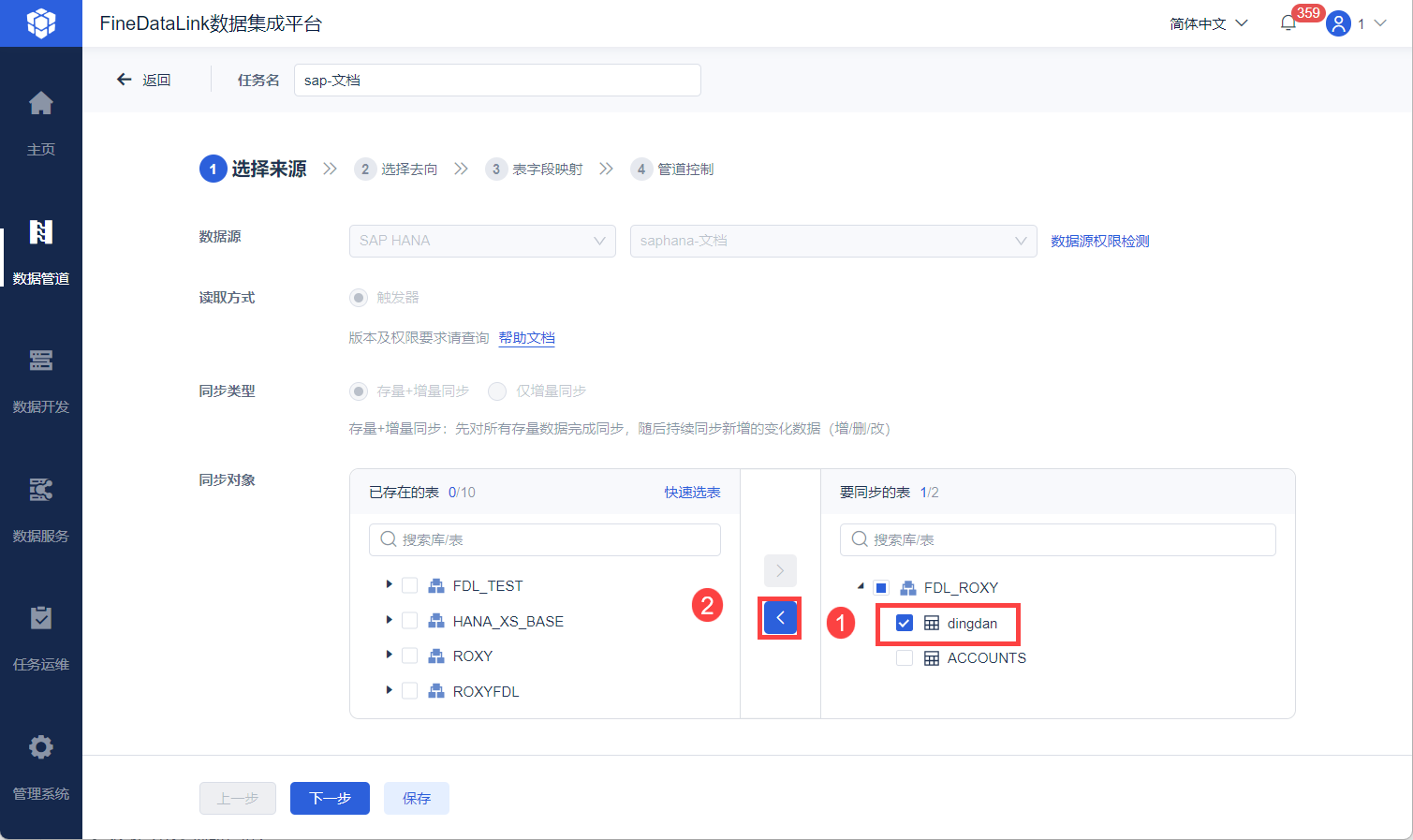Click the FDL_ROXY schema icon

[x=907, y=588]
